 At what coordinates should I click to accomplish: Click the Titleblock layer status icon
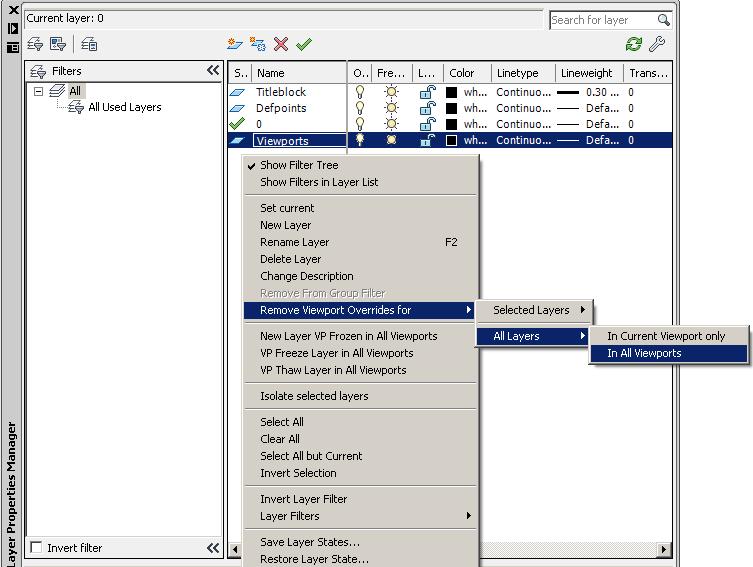pos(237,92)
